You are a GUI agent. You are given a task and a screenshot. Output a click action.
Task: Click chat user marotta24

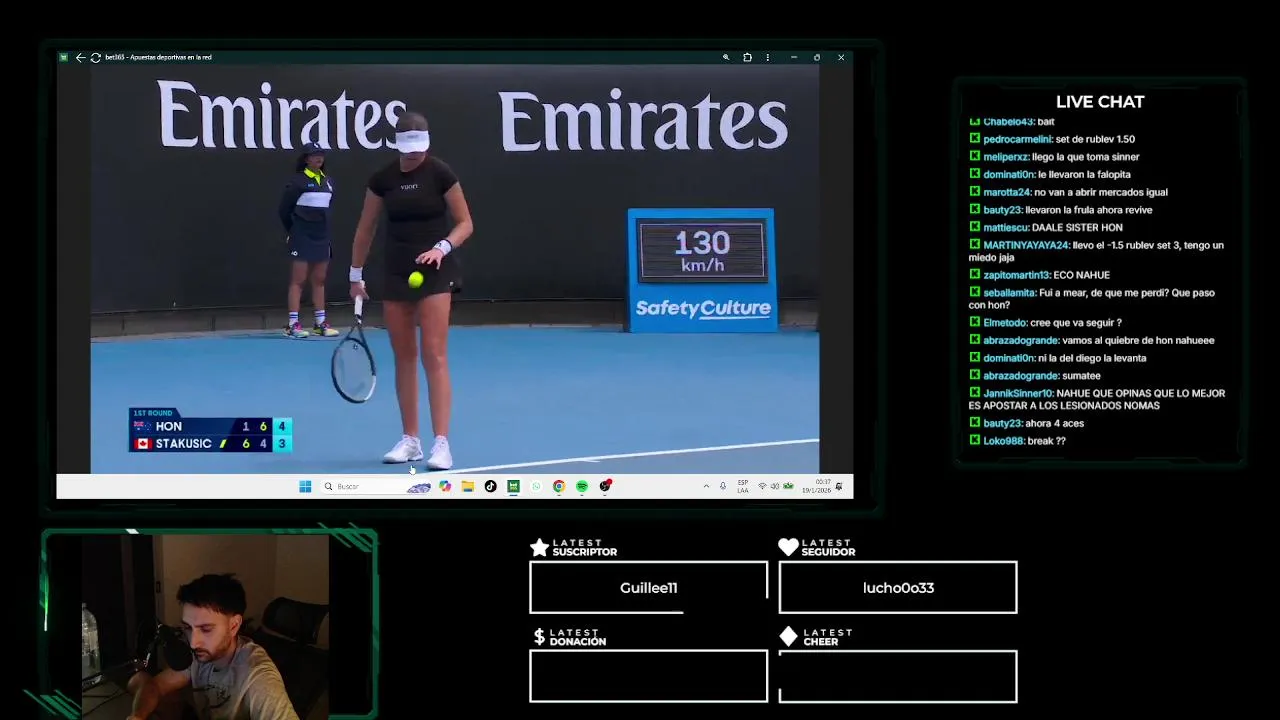click(x=1007, y=192)
